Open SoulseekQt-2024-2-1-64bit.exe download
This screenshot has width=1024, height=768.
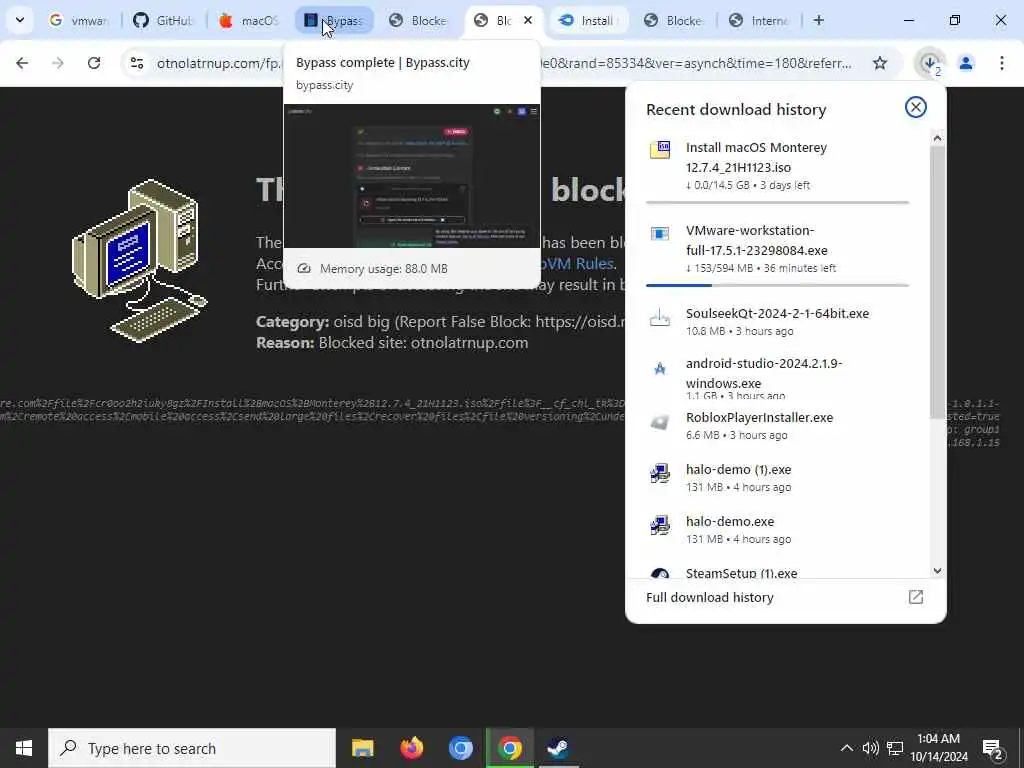(x=777, y=321)
